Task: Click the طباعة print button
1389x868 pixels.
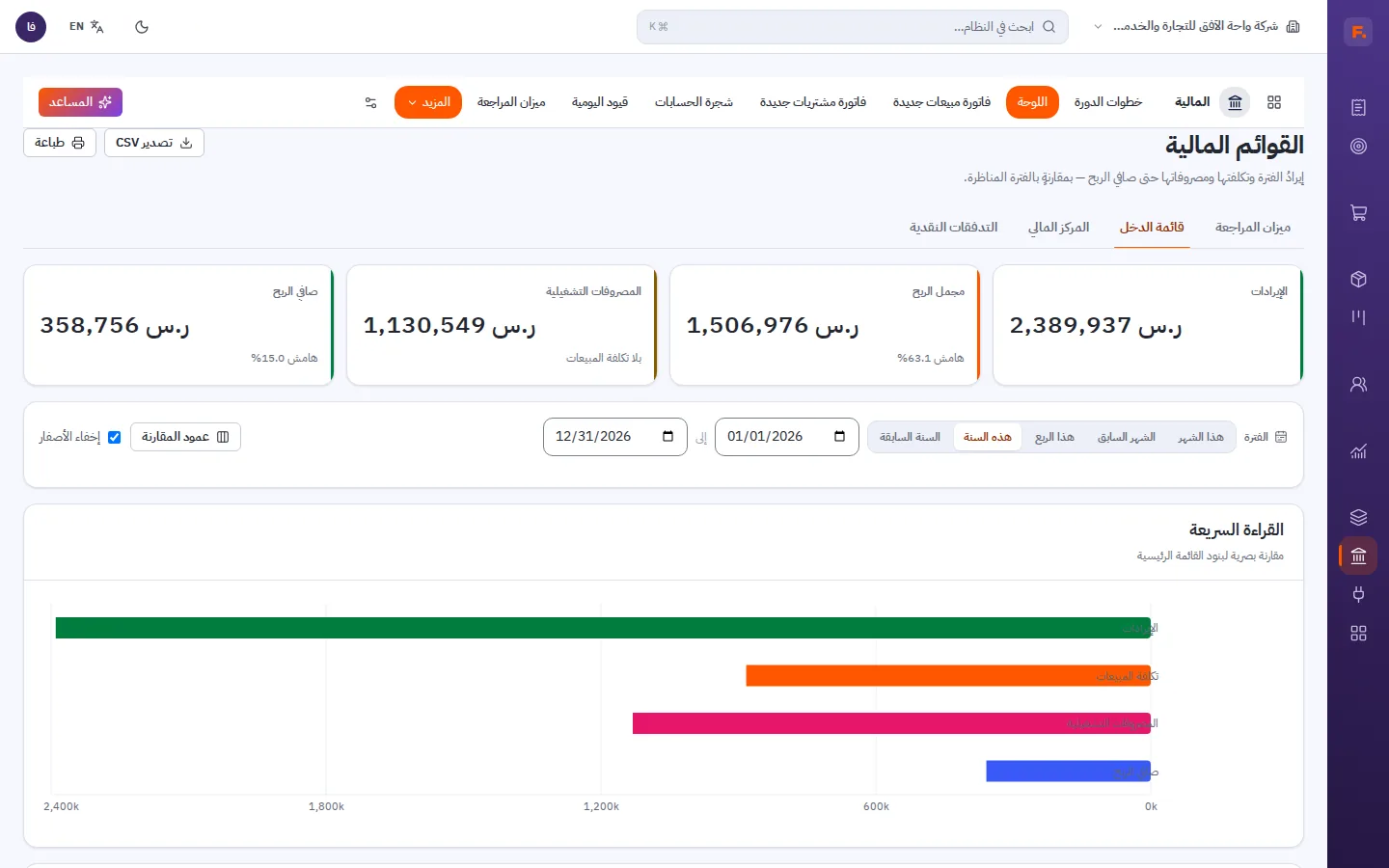Action: 60,143
